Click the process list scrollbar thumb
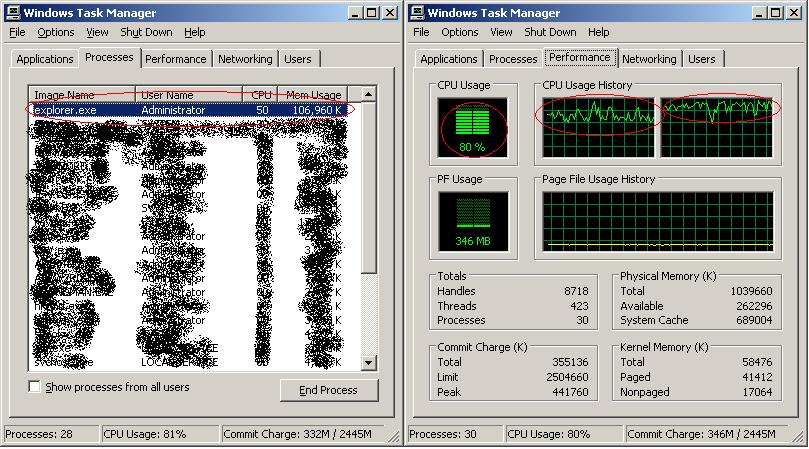 click(368, 187)
